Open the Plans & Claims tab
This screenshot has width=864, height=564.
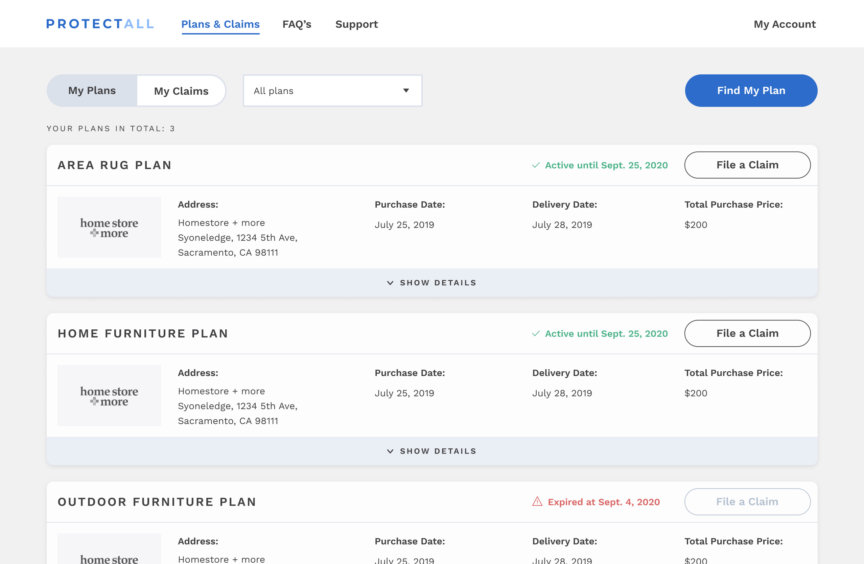tap(220, 24)
